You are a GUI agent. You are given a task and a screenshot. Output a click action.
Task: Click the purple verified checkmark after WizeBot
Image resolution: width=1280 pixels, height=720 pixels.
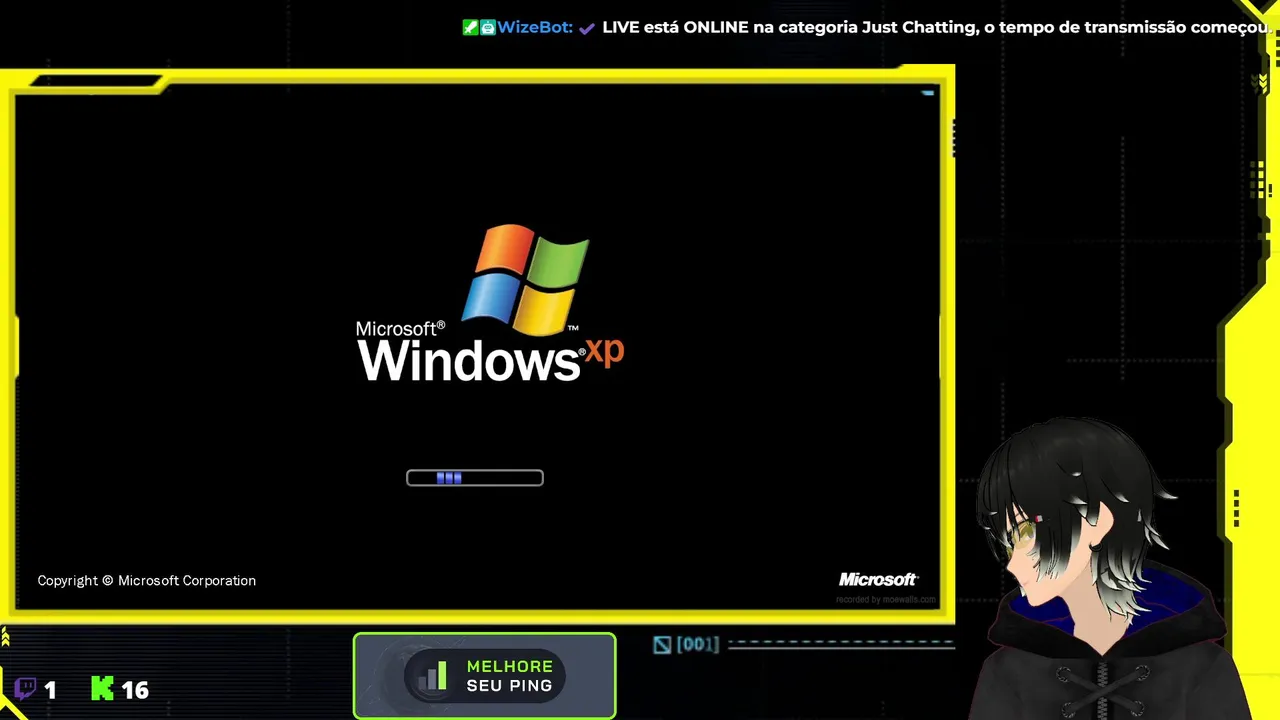pos(587,28)
